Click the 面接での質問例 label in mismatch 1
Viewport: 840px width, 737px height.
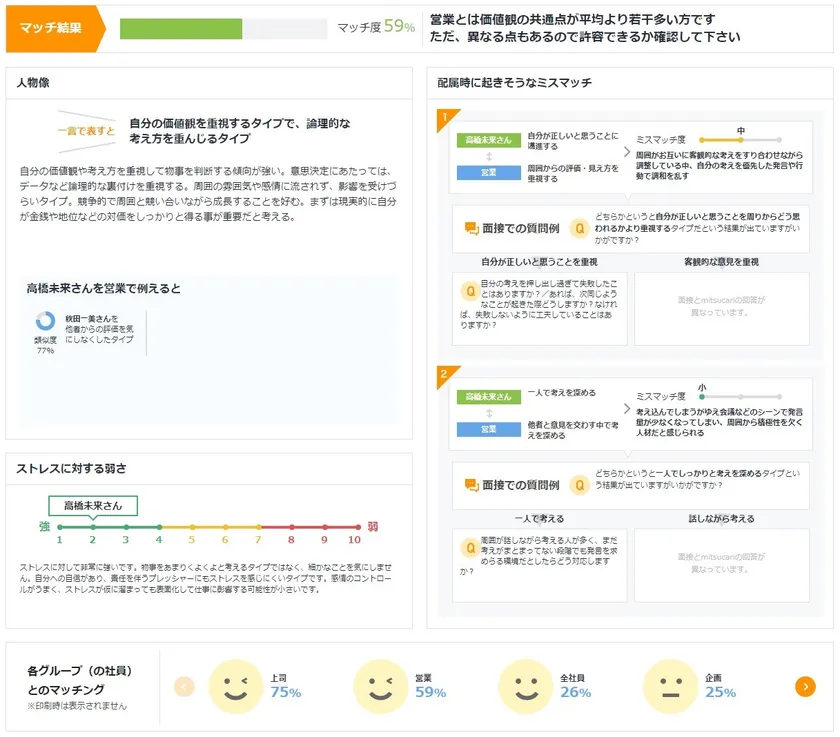point(520,229)
